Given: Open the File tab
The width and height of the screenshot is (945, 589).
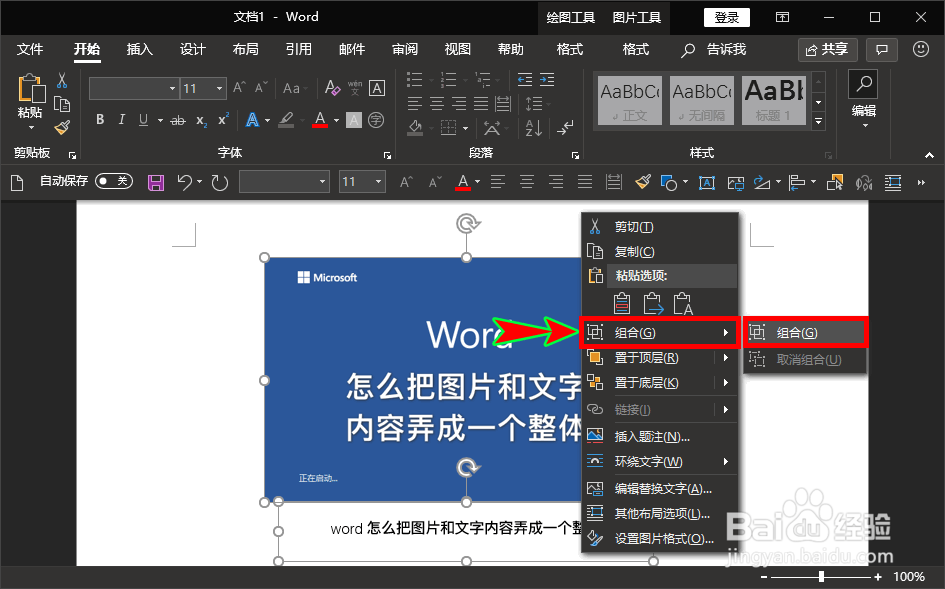Looking at the screenshot, I should tap(30, 49).
